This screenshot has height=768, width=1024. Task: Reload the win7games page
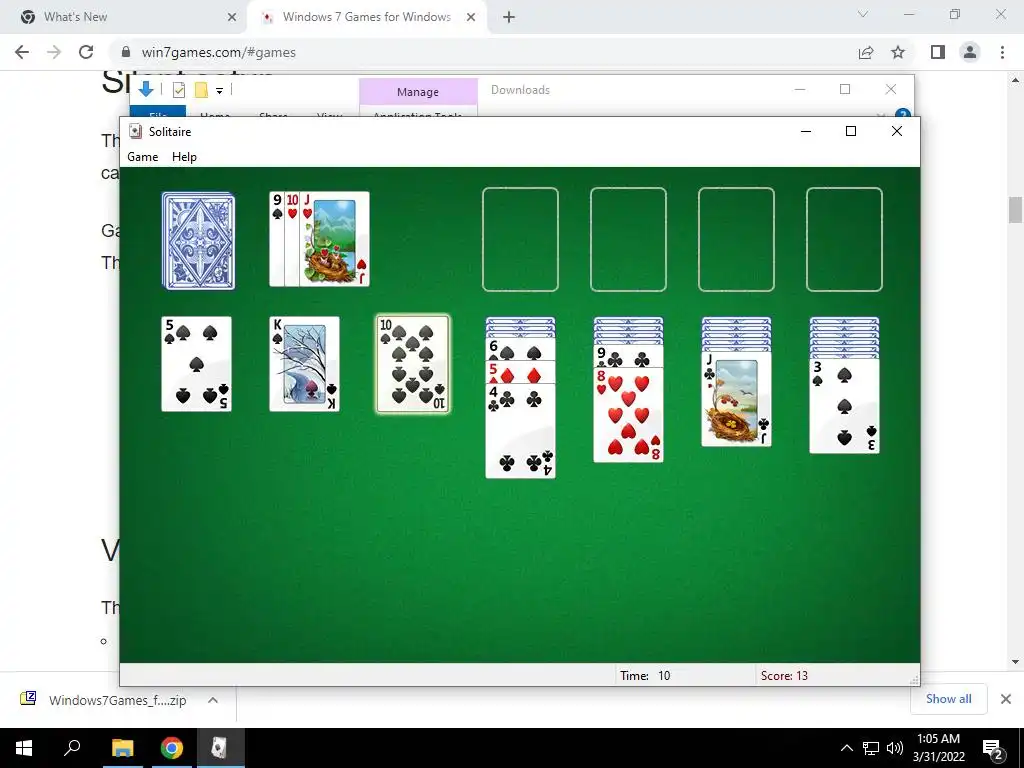pos(86,52)
